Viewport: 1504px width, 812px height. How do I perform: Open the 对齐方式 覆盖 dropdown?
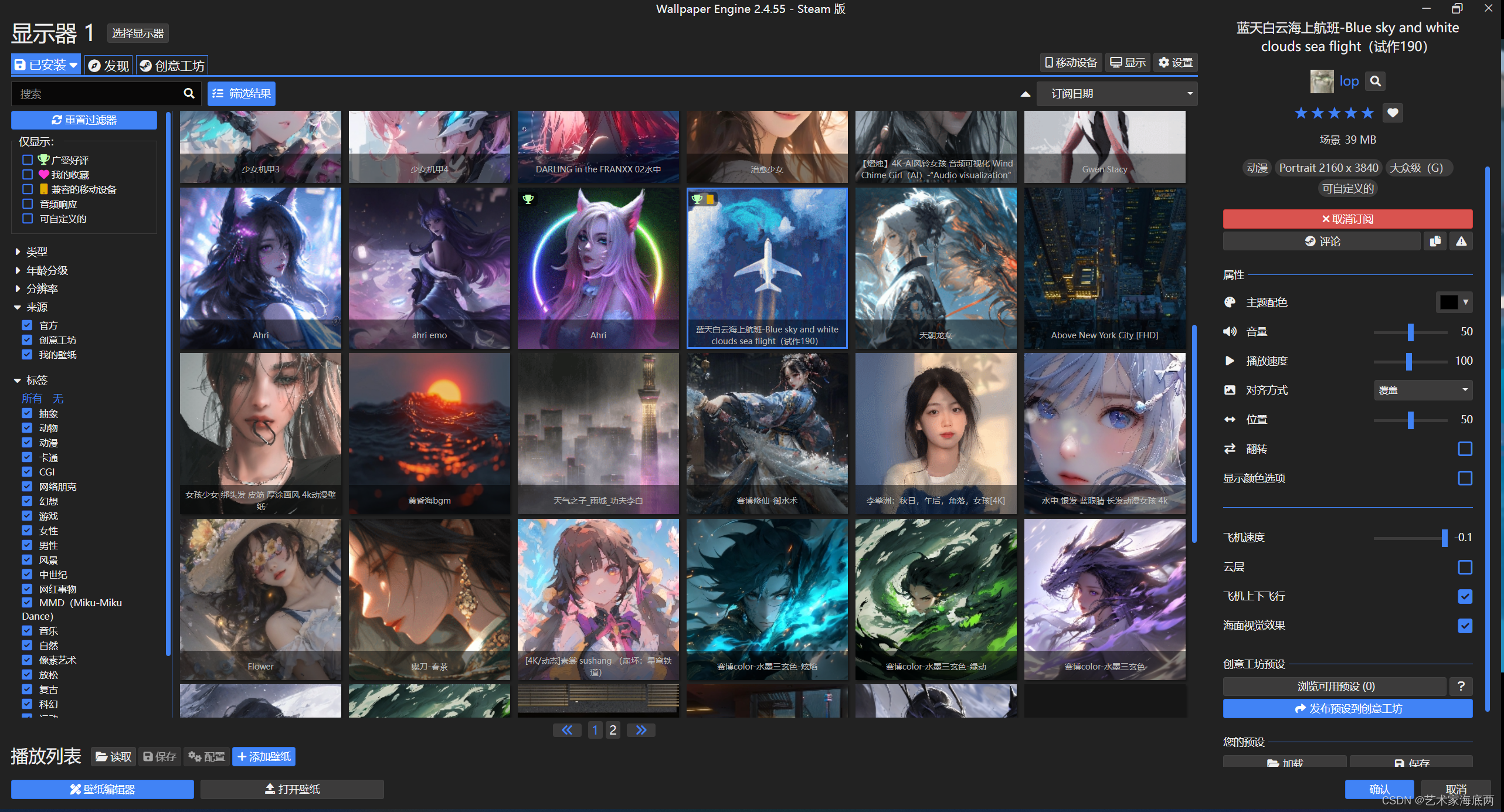point(1422,390)
